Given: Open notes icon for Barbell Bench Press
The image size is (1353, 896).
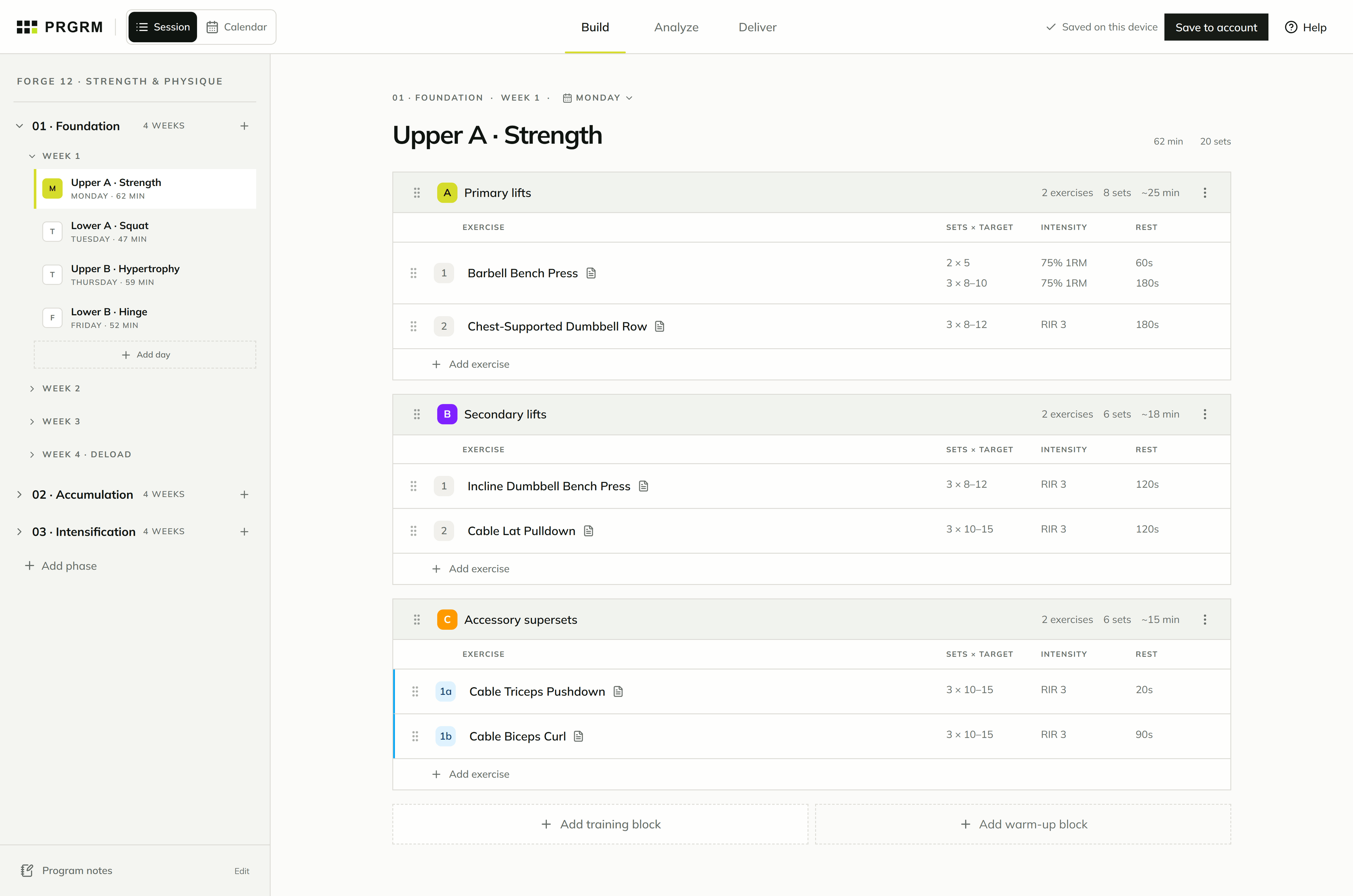Looking at the screenshot, I should click(x=591, y=273).
